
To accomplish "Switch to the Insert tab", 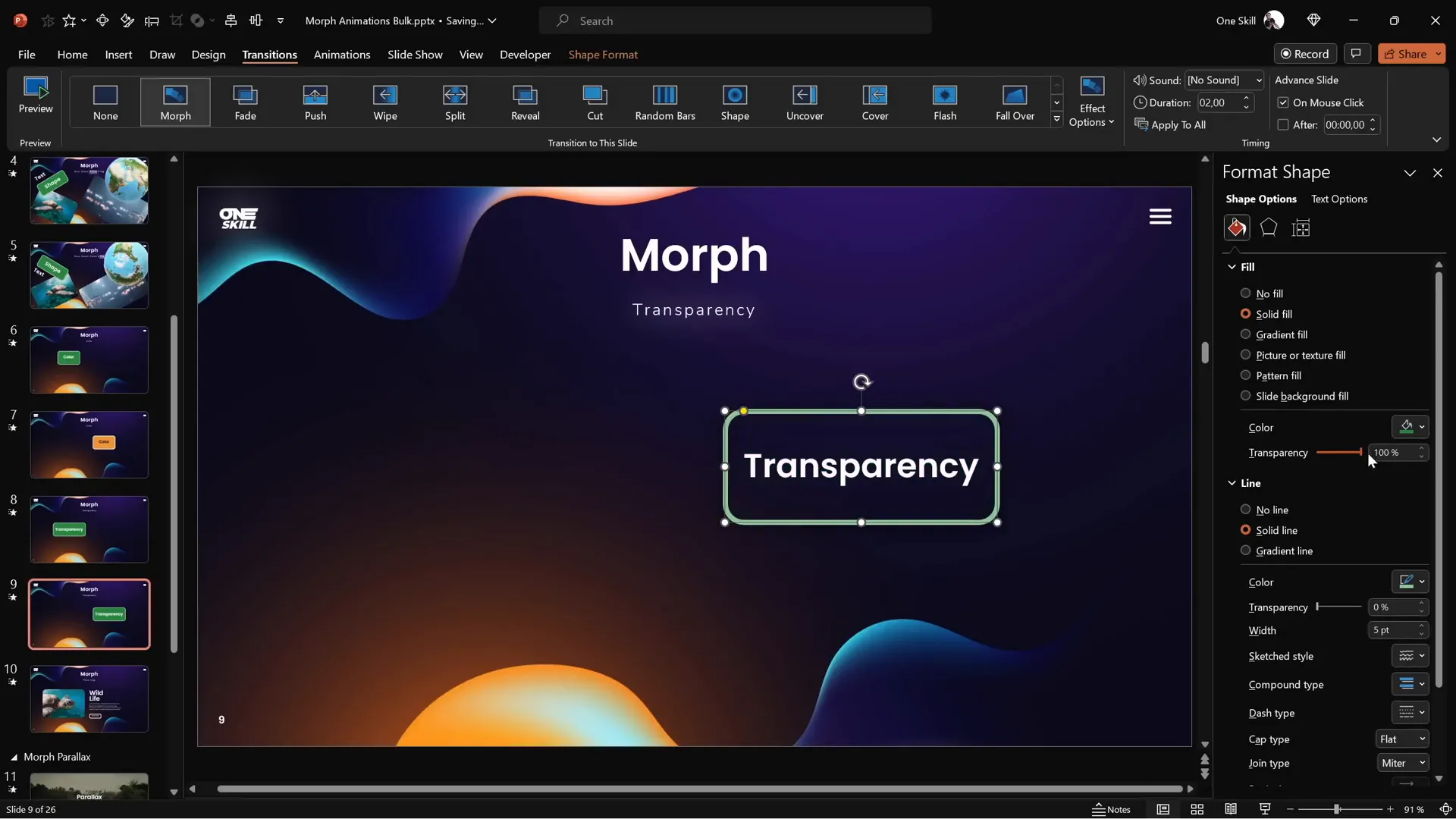I will click(118, 55).
